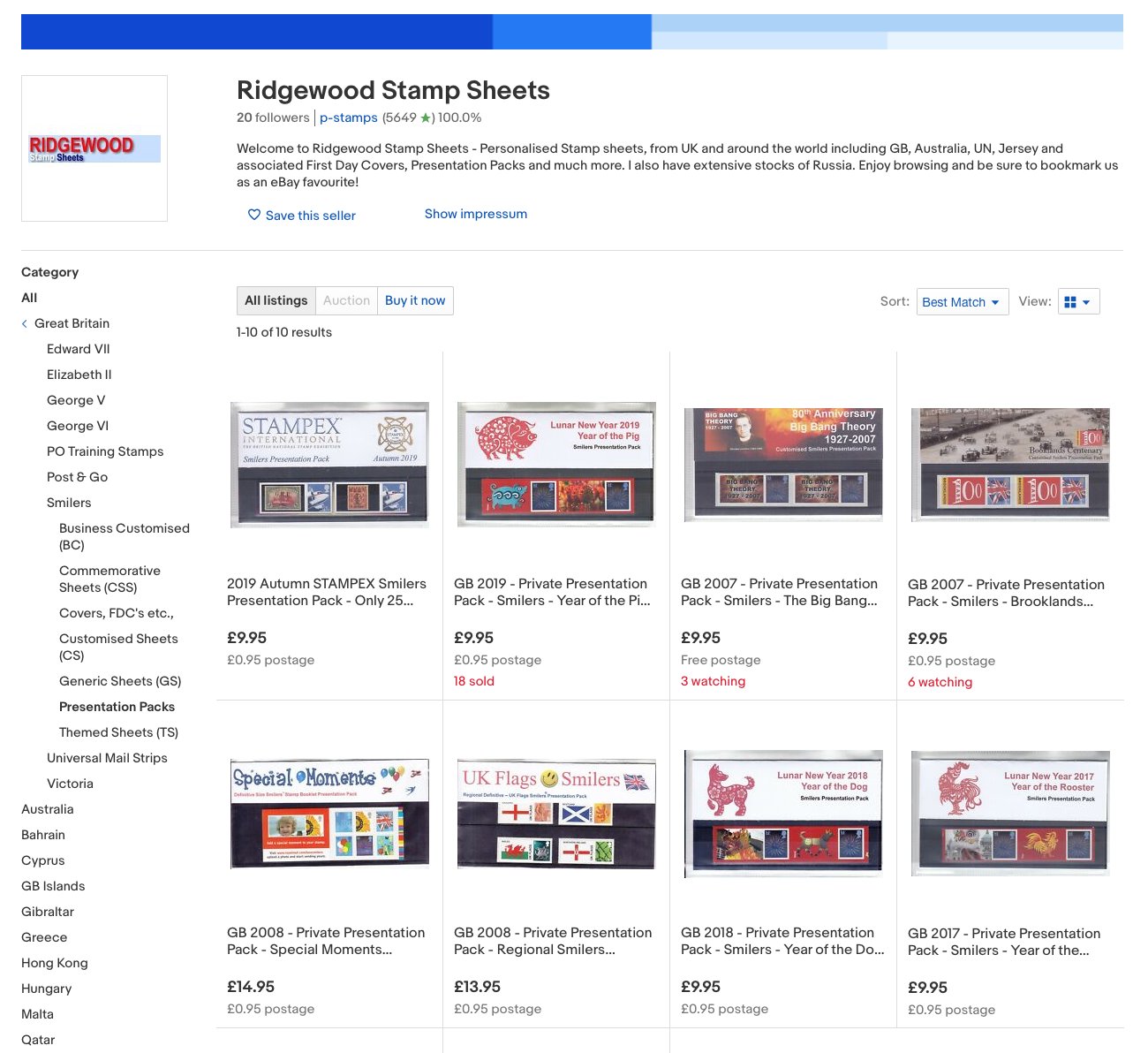1148x1053 pixels.
Task: Open the Best Match sort dropdown
Action: [x=962, y=302]
